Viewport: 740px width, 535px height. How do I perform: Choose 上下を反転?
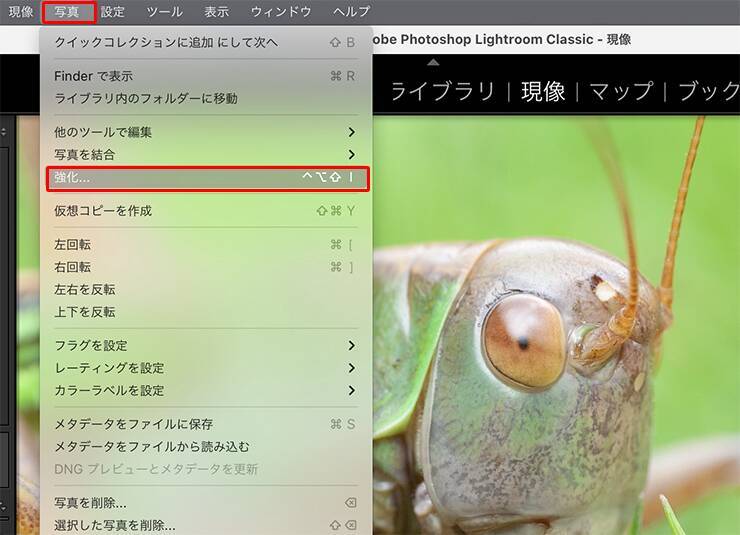206,312
